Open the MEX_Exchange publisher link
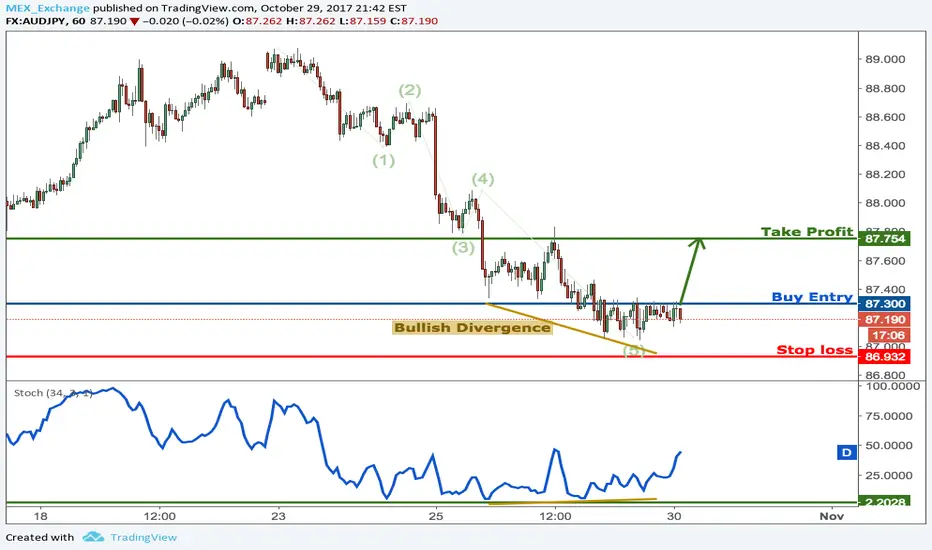932x550 pixels. (x=48, y=8)
